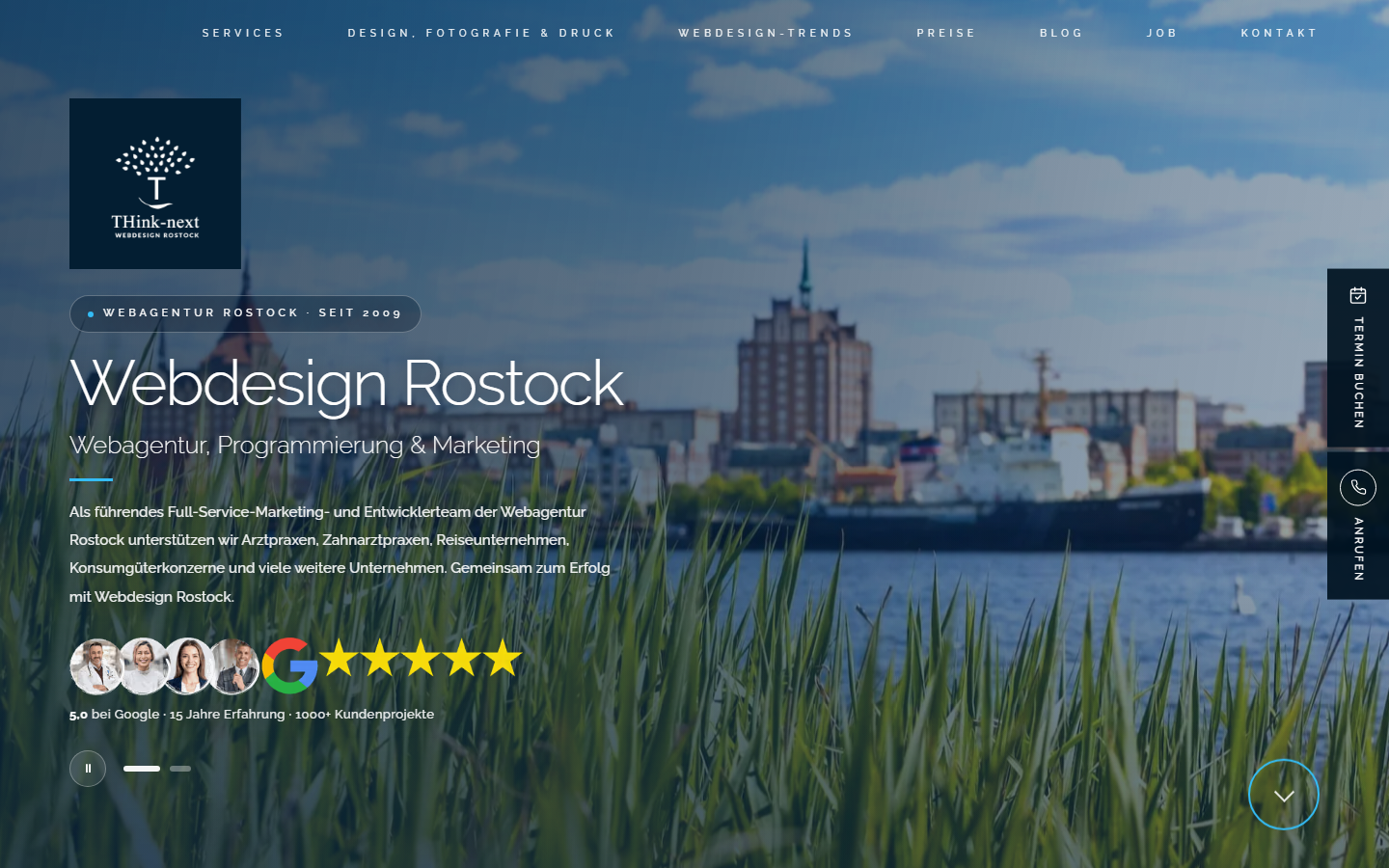Click the scroll-down chevron circle

pyautogui.click(x=1284, y=795)
